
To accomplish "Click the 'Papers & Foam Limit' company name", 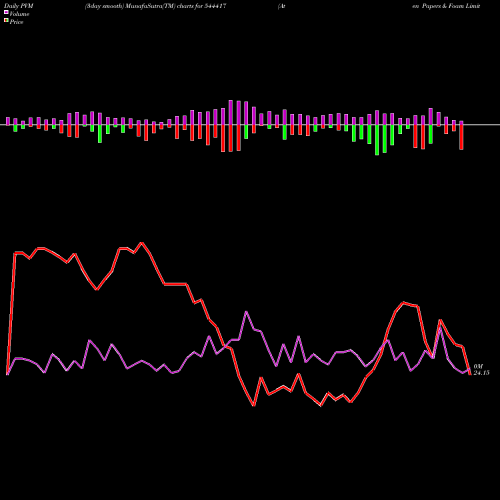I will (451, 6).
